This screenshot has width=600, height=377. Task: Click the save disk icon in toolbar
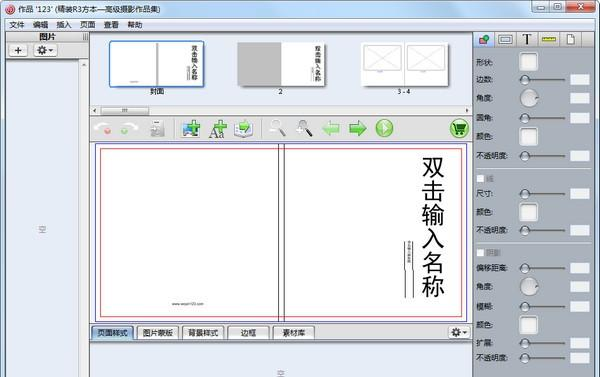coord(157,129)
